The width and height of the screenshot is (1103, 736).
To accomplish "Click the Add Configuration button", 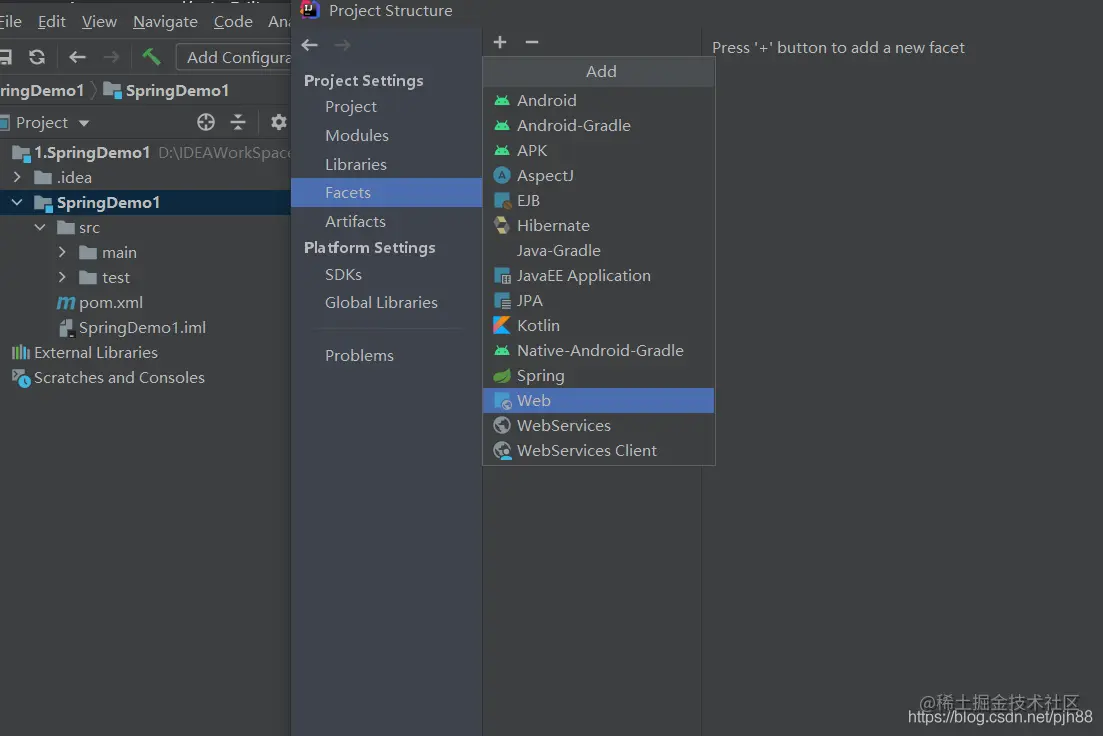I will coord(234,57).
